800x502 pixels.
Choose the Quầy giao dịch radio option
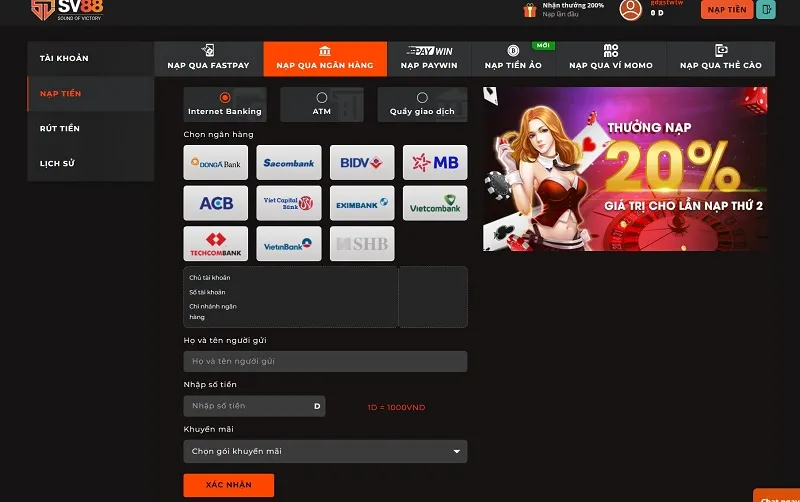pyautogui.click(x=422, y=98)
